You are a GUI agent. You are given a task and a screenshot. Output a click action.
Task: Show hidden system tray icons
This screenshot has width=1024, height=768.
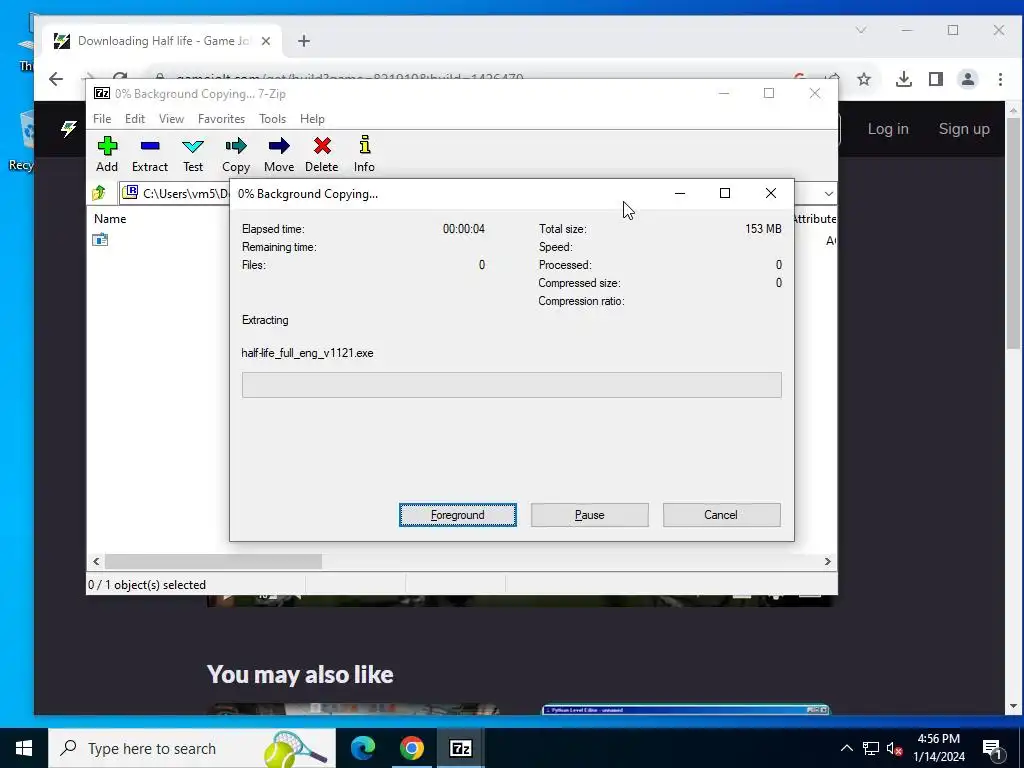point(846,748)
